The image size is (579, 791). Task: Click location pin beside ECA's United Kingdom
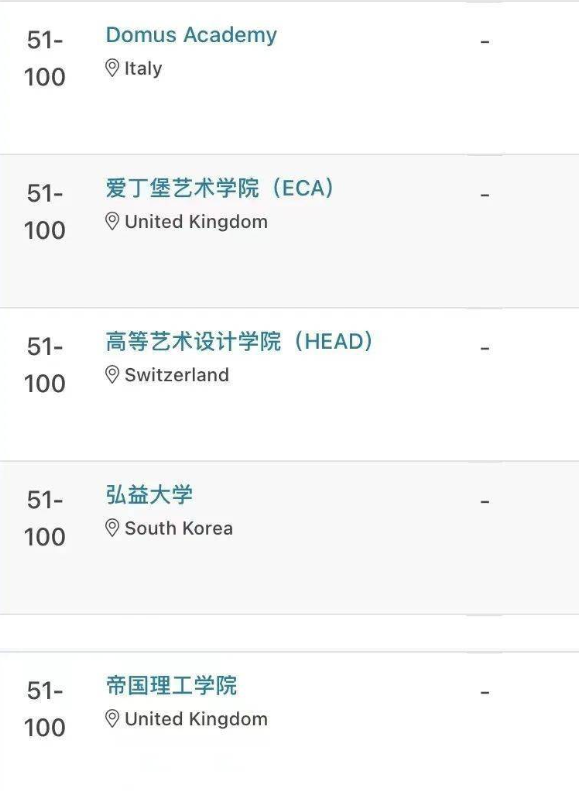click(112, 221)
